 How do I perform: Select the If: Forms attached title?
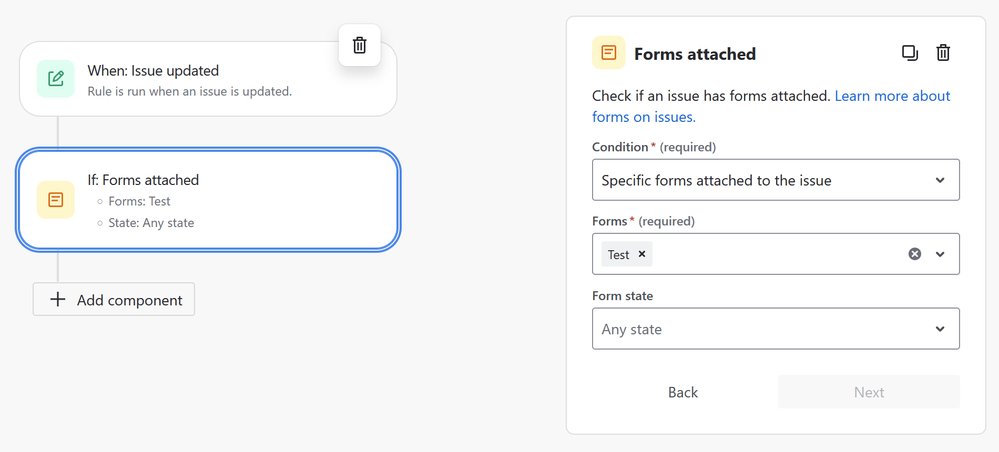143,180
